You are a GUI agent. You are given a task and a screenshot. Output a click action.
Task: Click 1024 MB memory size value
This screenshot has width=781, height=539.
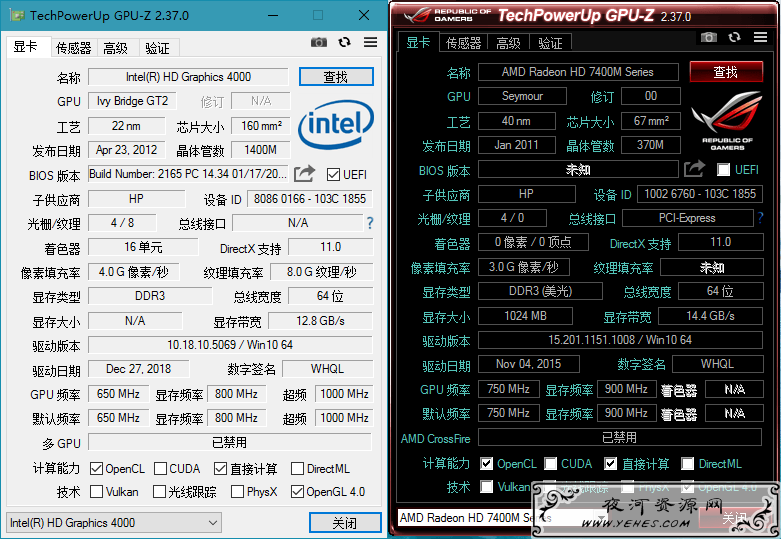525,316
